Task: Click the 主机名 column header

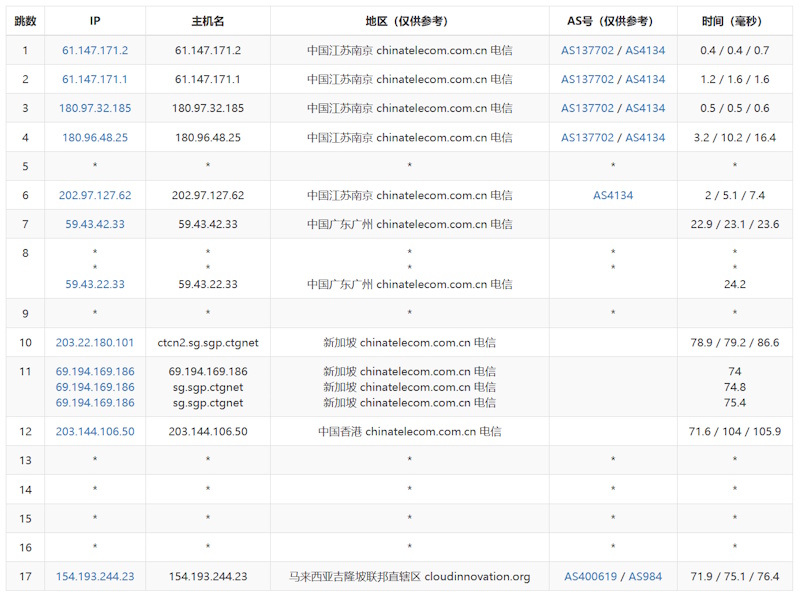Action: [x=208, y=21]
